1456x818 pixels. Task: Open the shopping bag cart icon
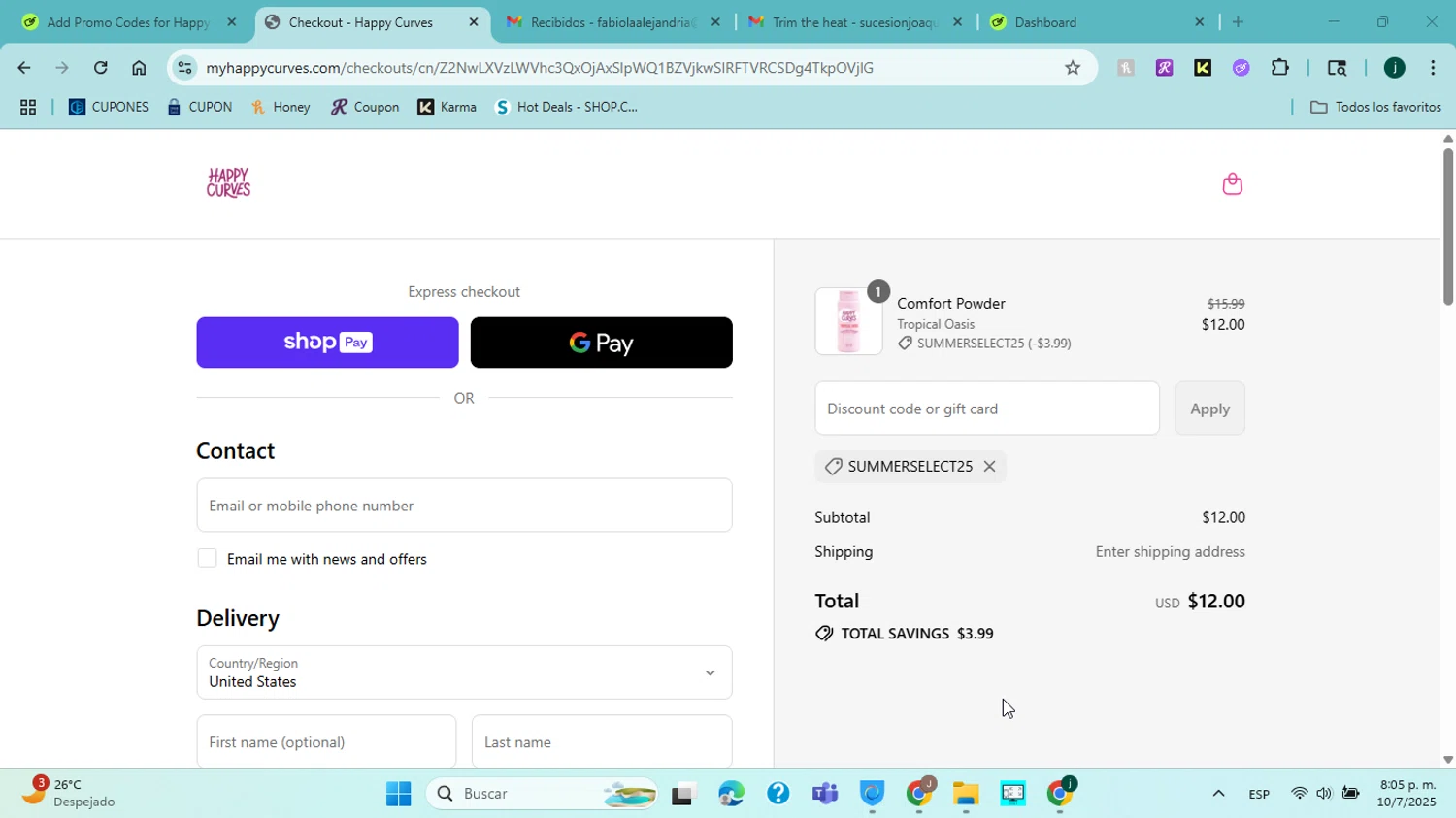click(x=1232, y=183)
